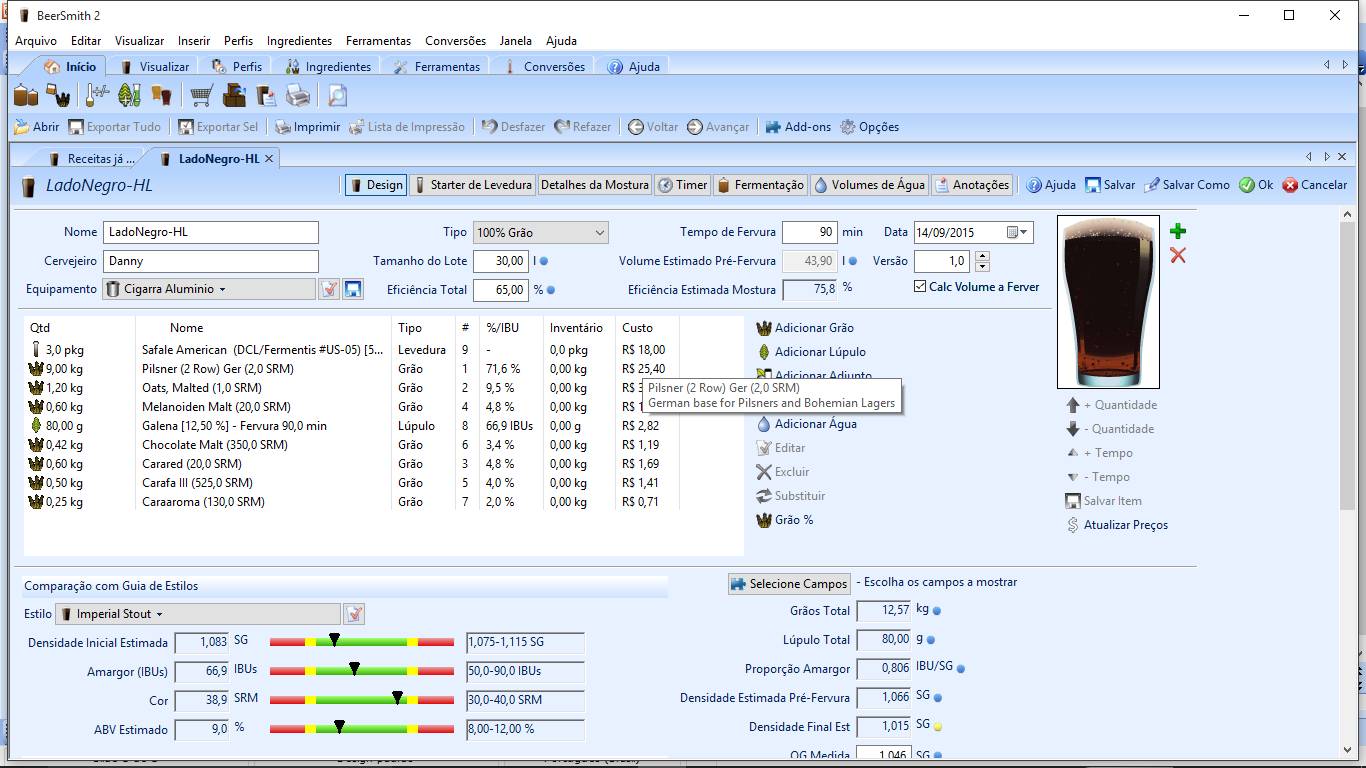Image resolution: width=1366 pixels, height=768 pixels.
Task: Open the print preview magnifier icon
Action: coord(337,95)
